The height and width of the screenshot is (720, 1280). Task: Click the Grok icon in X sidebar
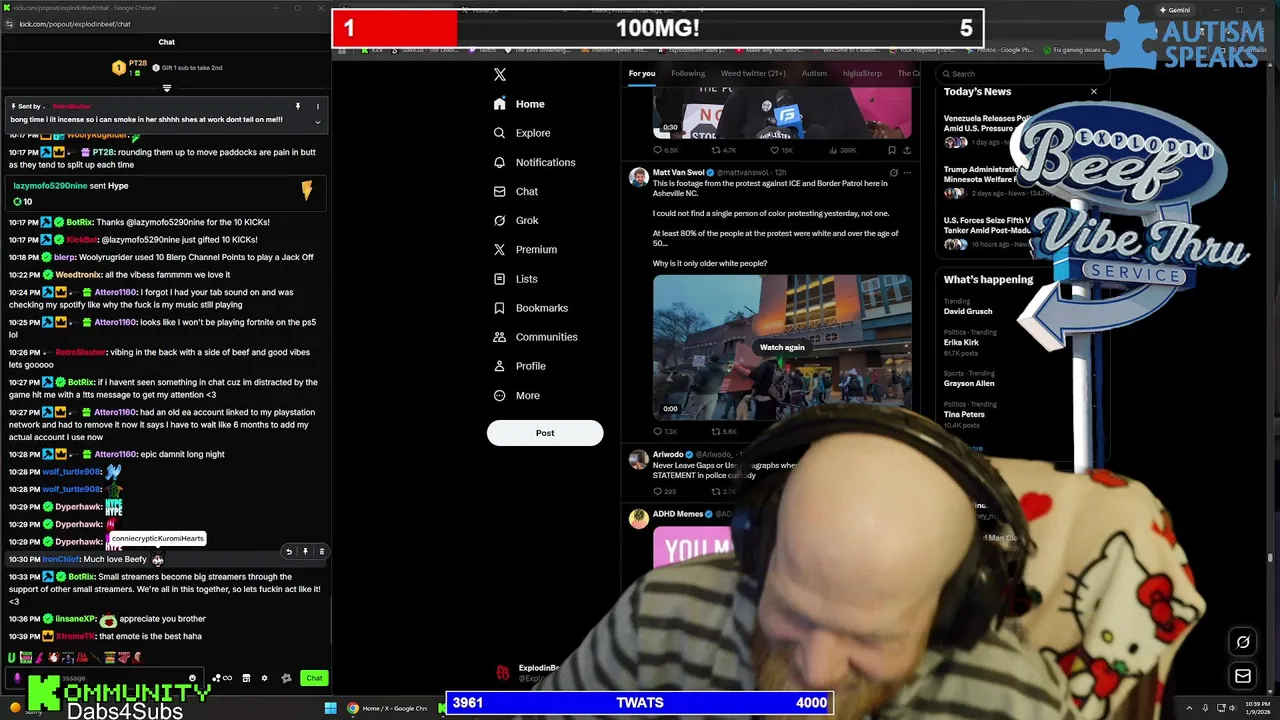pos(499,220)
